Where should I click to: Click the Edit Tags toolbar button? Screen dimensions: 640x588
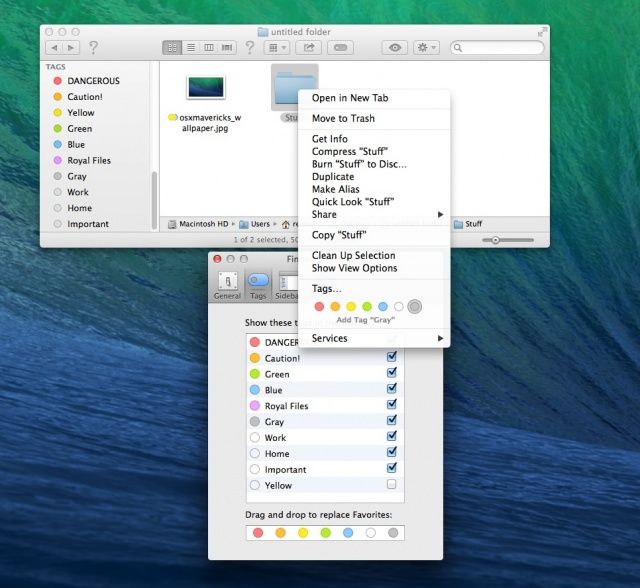point(340,48)
